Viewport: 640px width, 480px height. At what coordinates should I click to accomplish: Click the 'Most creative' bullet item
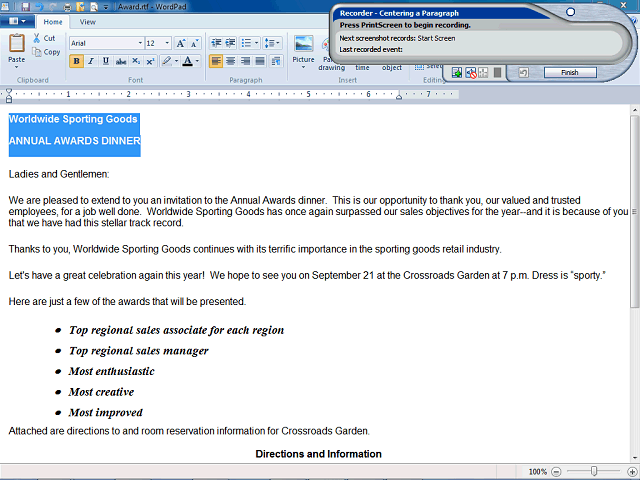[101, 392]
